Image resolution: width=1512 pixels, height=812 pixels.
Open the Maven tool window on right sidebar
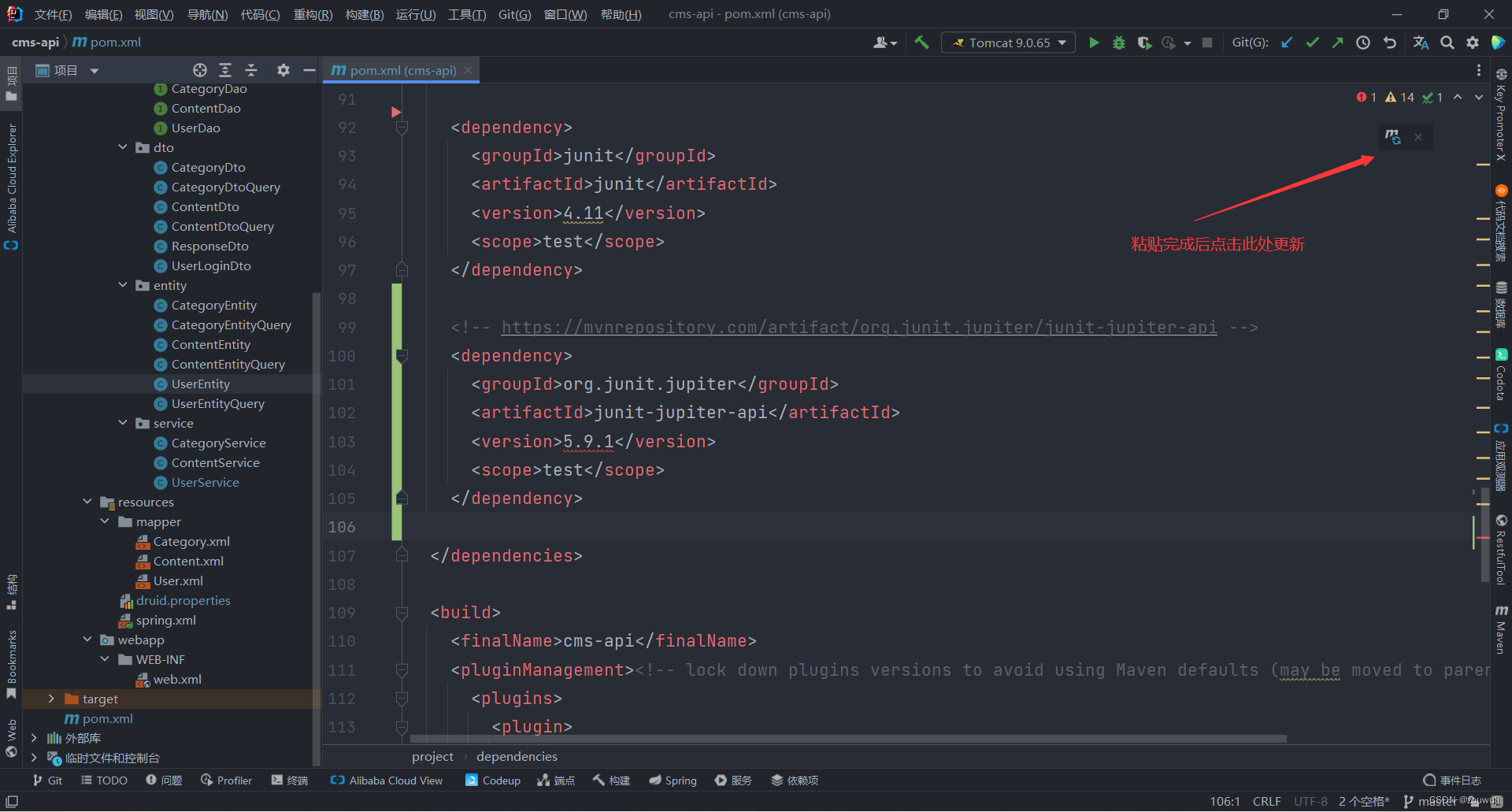1501,629
